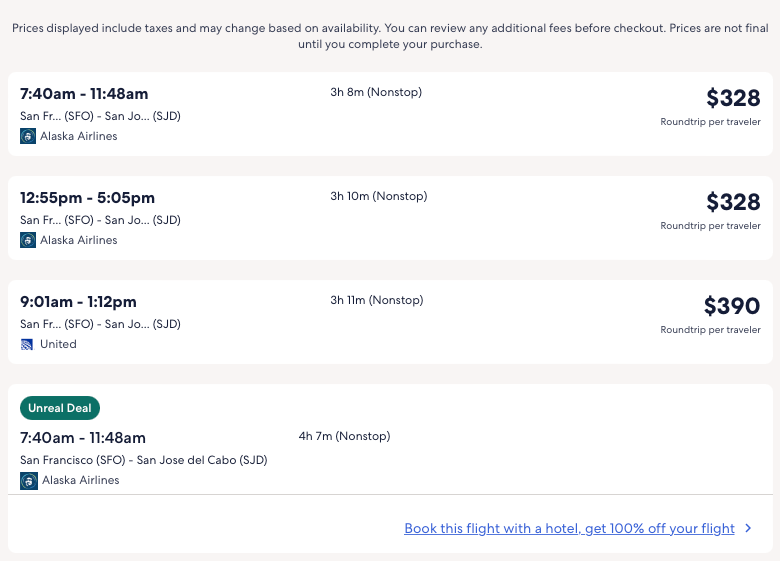Screen dimensions: 780x561
Task: Click Alaska Airlines logo on 12:55pm flight
Action: click(28, 240)
